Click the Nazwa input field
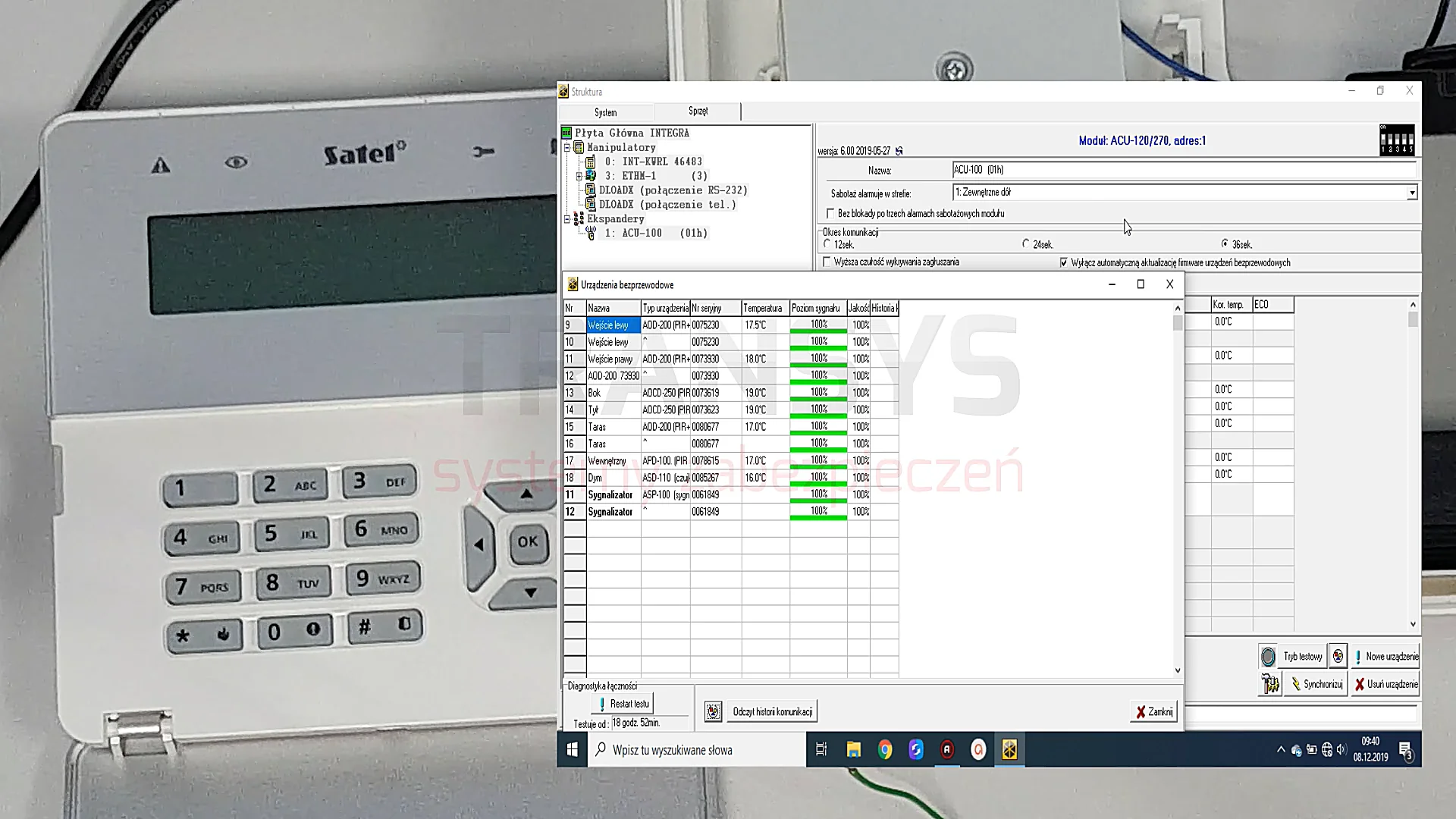Screen dimensions: 1456x819 pos(1184,170)
